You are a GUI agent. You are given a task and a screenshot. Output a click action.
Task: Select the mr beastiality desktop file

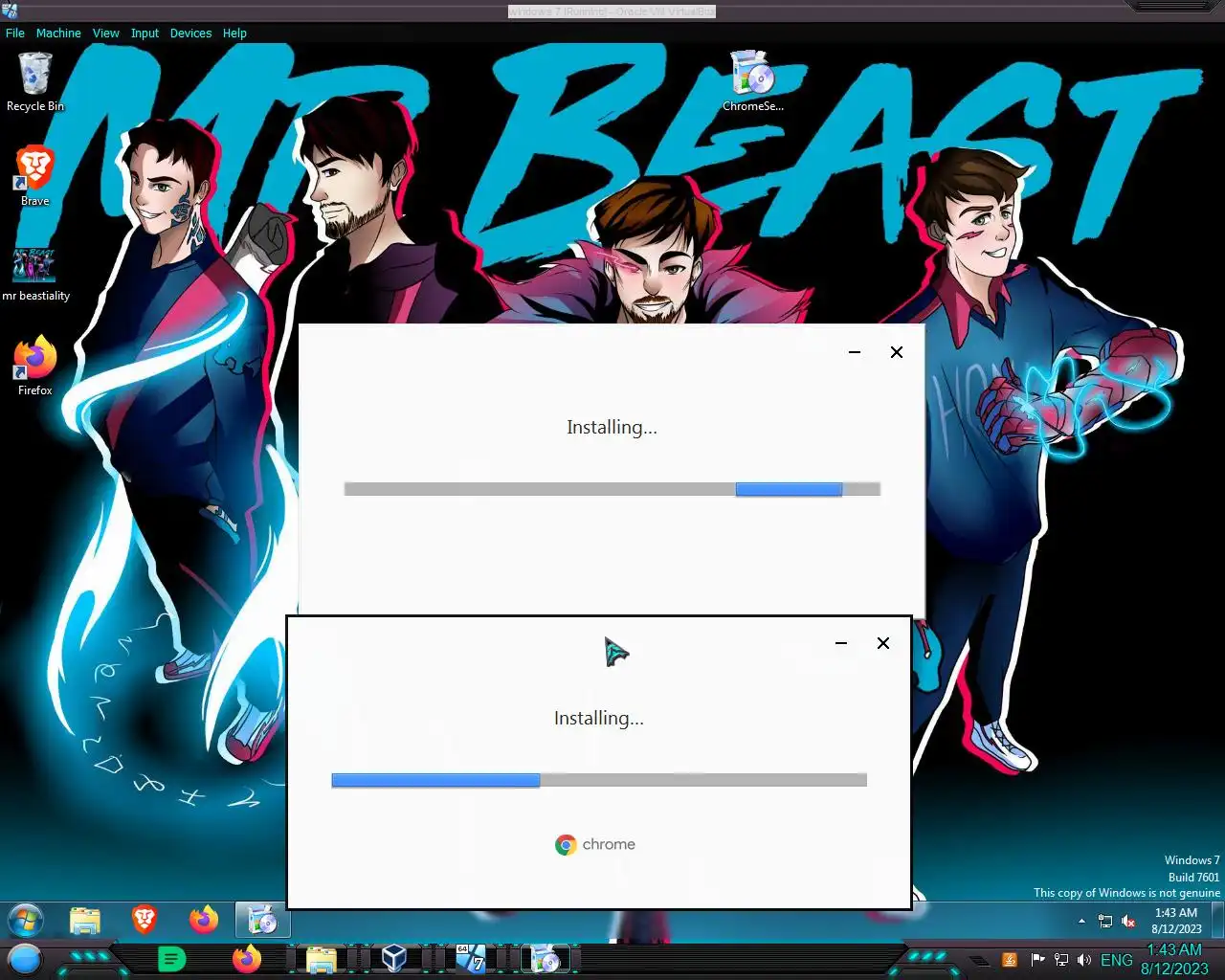pos(35,274)
